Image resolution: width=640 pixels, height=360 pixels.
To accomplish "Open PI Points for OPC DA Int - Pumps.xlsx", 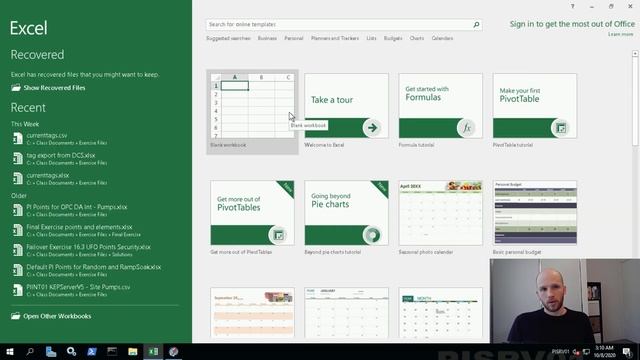I will point(69,210).
